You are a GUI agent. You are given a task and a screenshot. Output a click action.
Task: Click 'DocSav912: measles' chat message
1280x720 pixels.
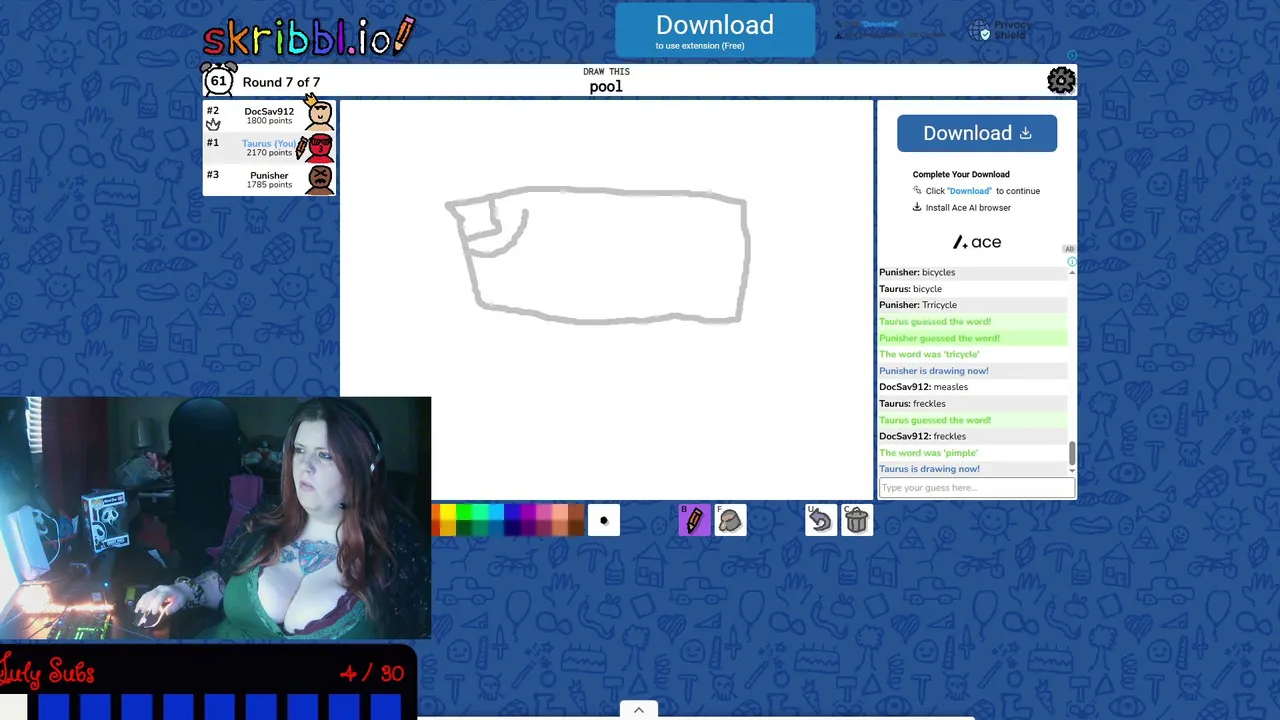pos(923,387)
